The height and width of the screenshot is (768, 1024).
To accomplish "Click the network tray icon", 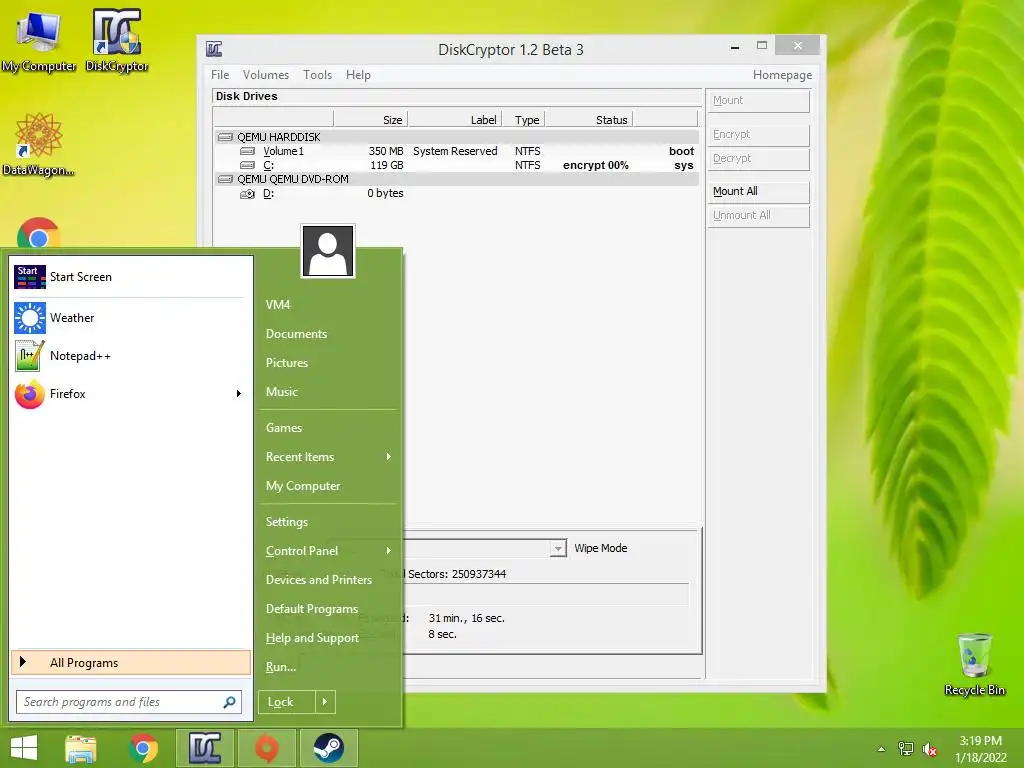I will click(x=906, y=748).
